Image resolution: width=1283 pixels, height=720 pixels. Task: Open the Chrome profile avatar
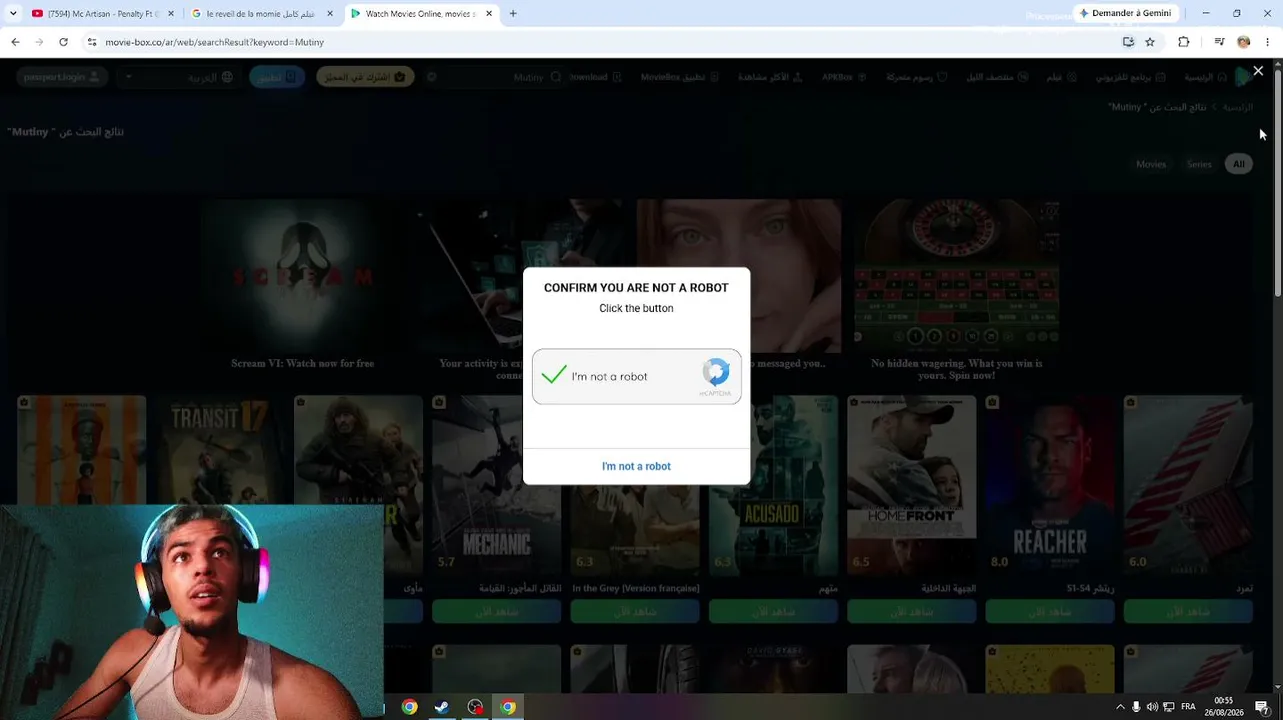click(1243, 42)
